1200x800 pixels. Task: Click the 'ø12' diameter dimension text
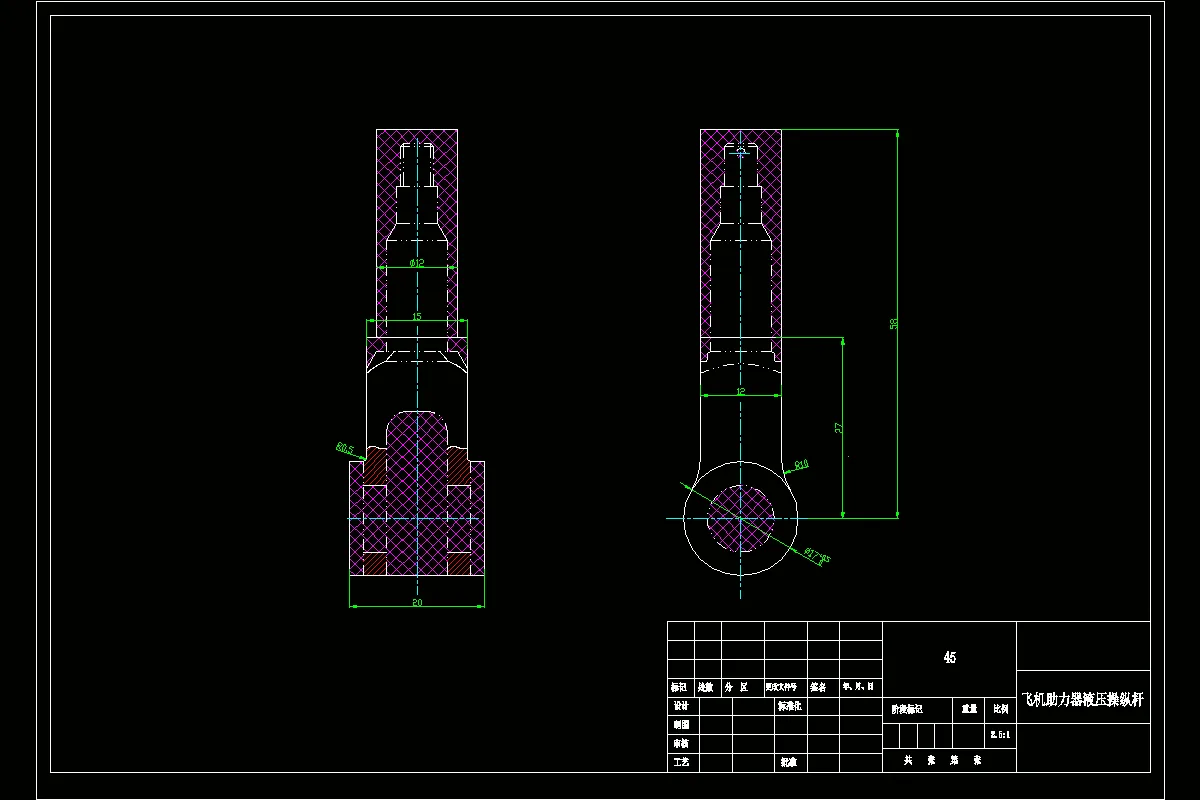coord(417,263)
